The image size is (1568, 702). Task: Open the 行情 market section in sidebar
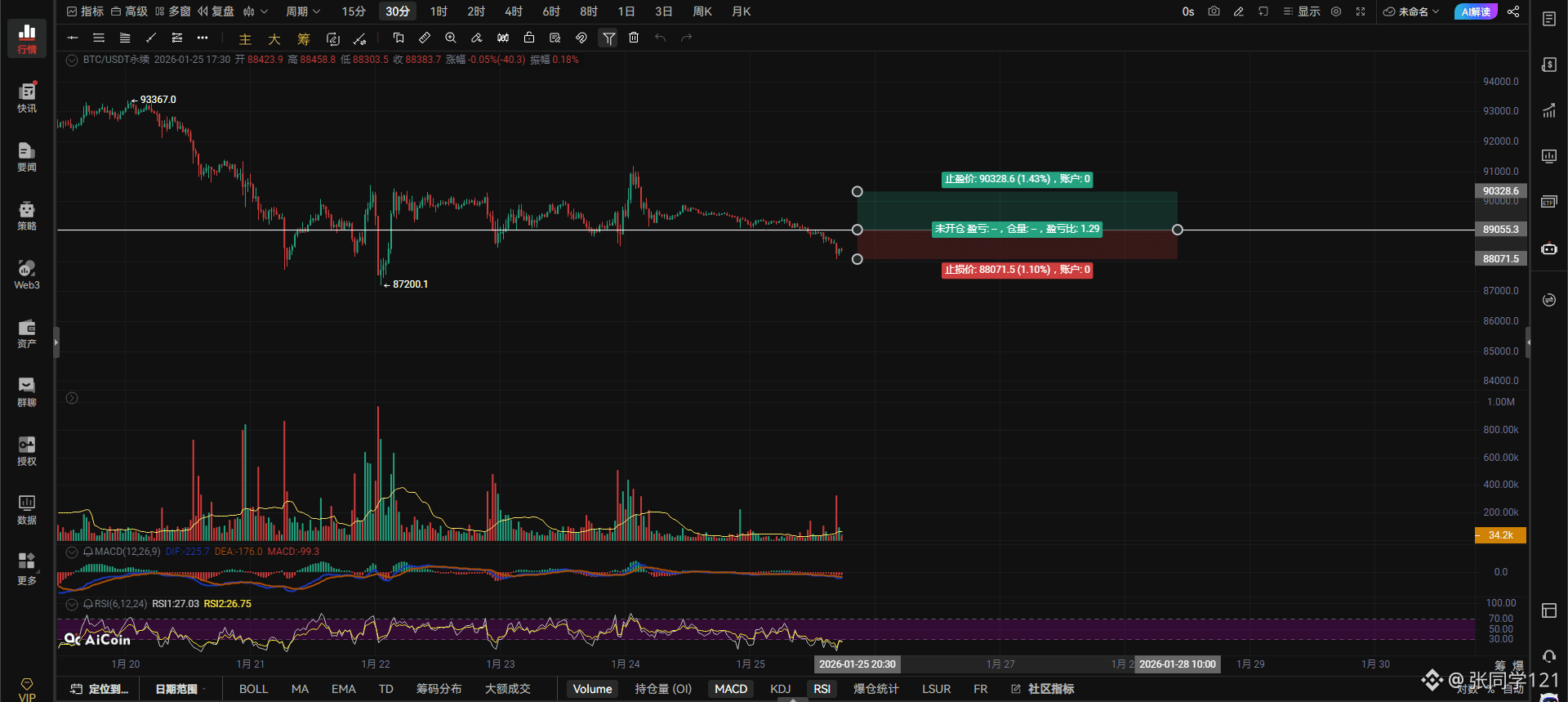pyautogui.click(x=27, y=38)
